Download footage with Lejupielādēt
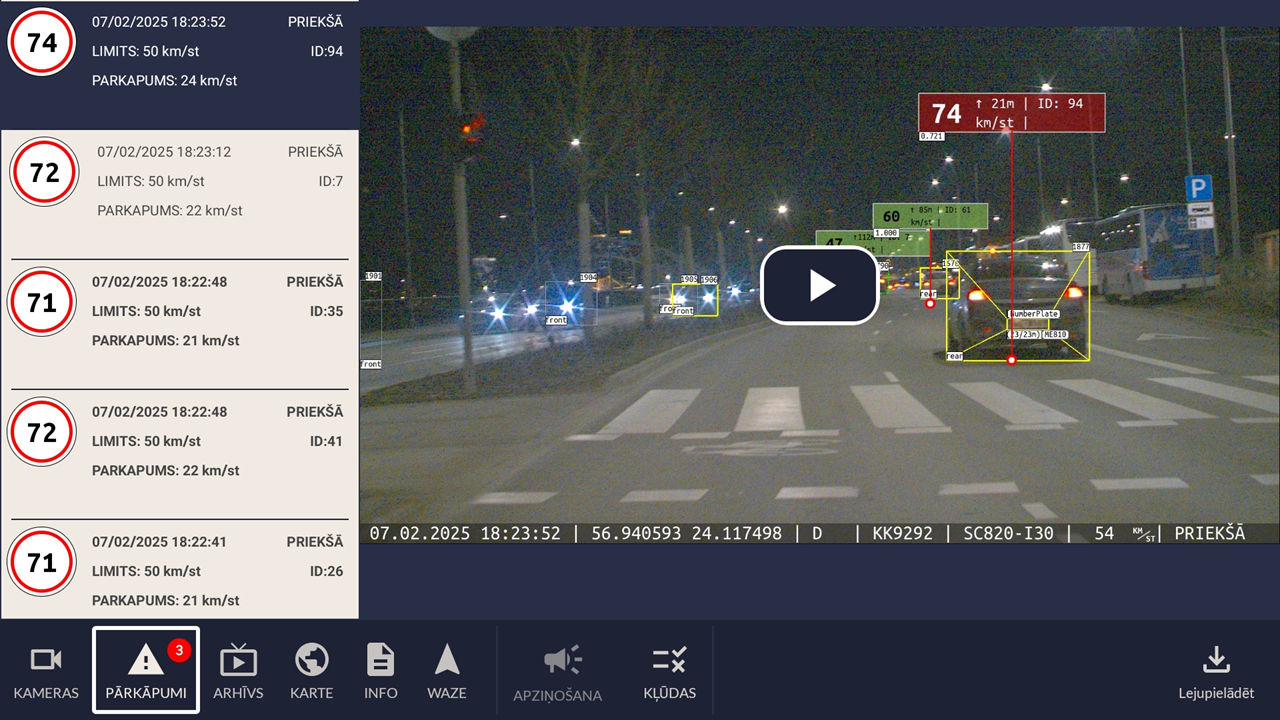 point(1215,671)
